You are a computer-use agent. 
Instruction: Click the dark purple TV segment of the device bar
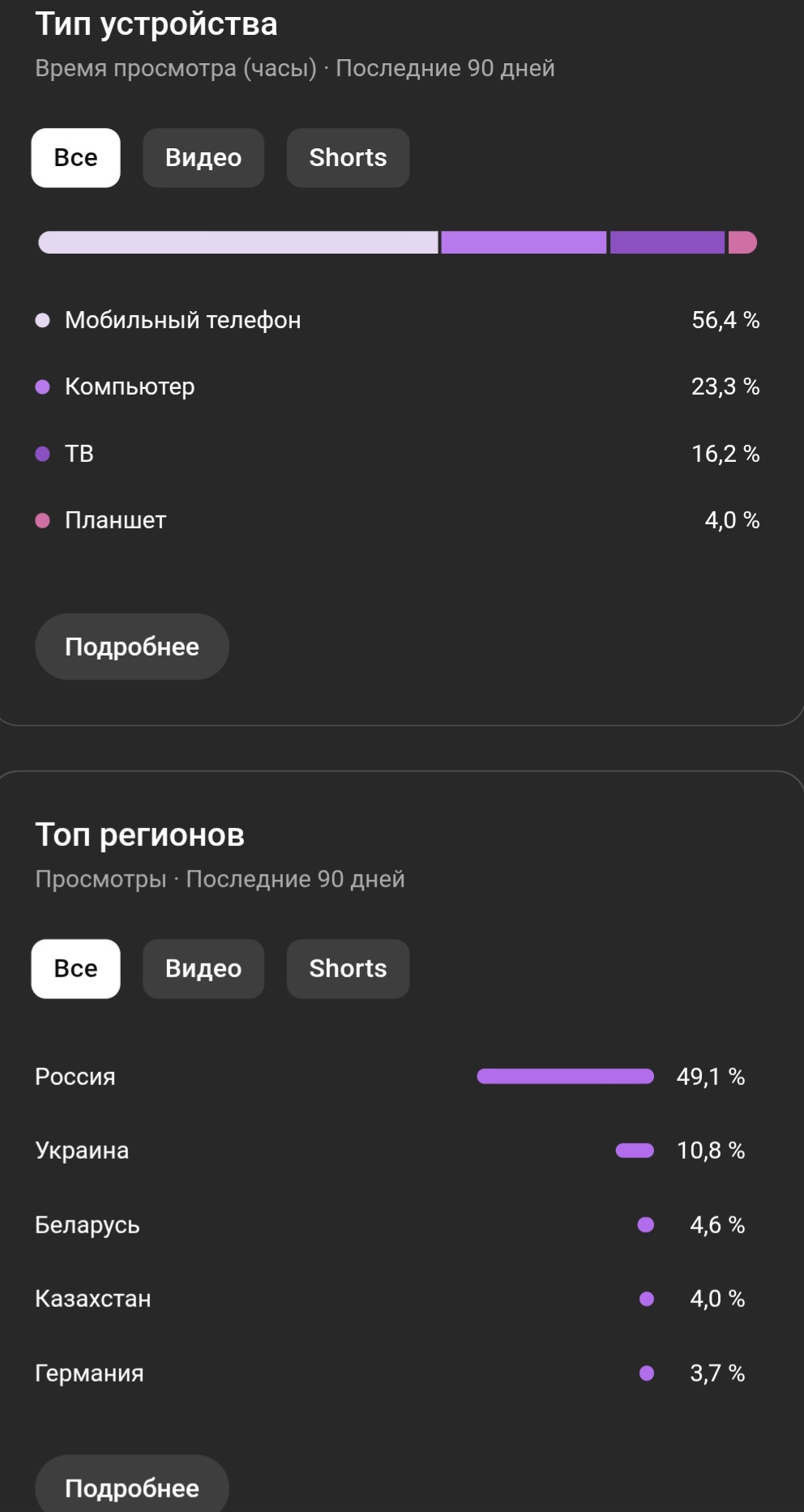667,242
